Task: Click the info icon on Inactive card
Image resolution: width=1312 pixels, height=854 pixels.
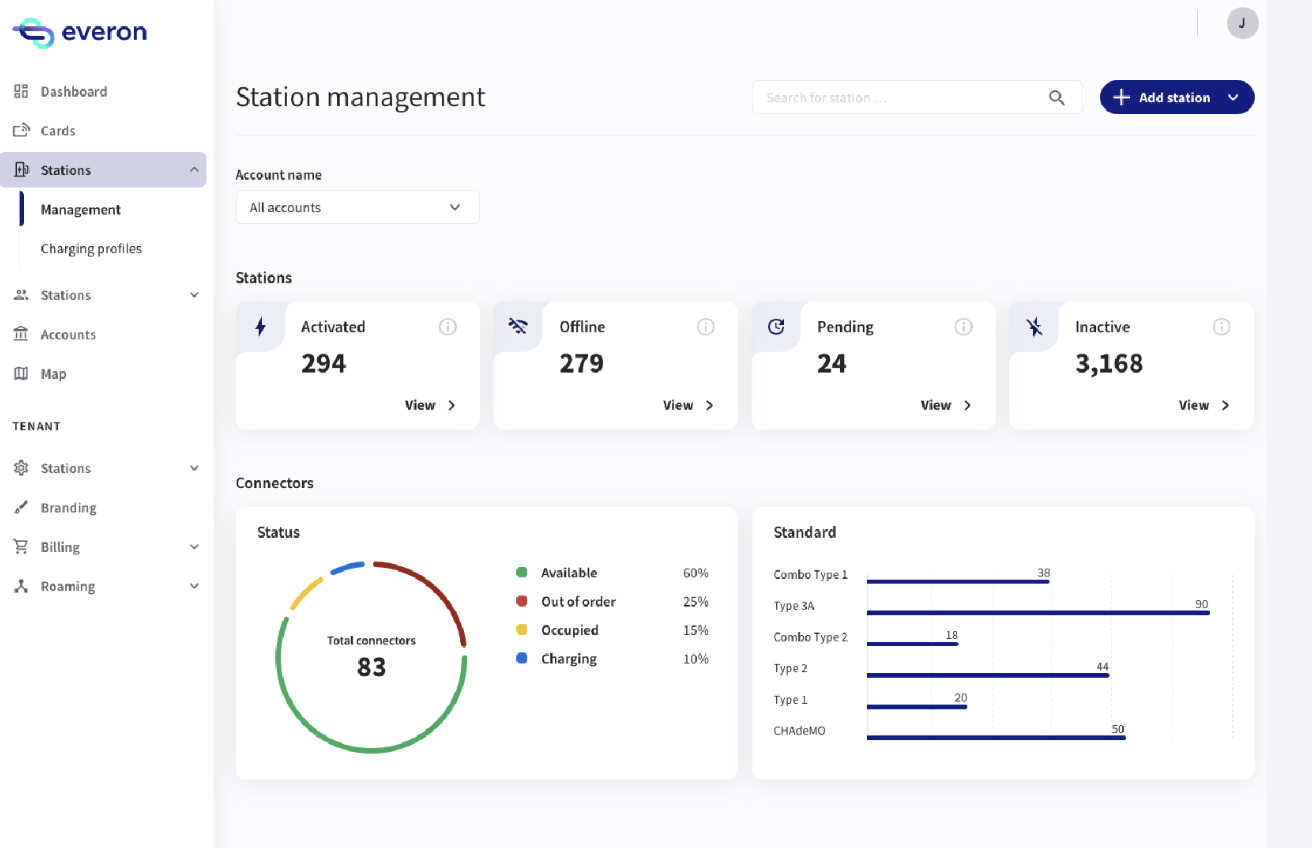Action: click(x=1222, y=326)
